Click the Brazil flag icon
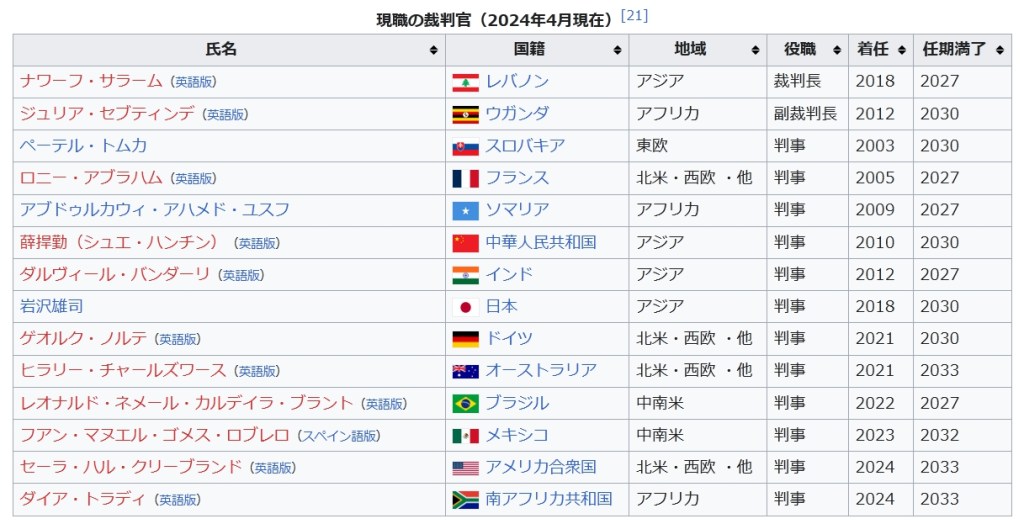The image size is (1024, 524). (465, 403)
